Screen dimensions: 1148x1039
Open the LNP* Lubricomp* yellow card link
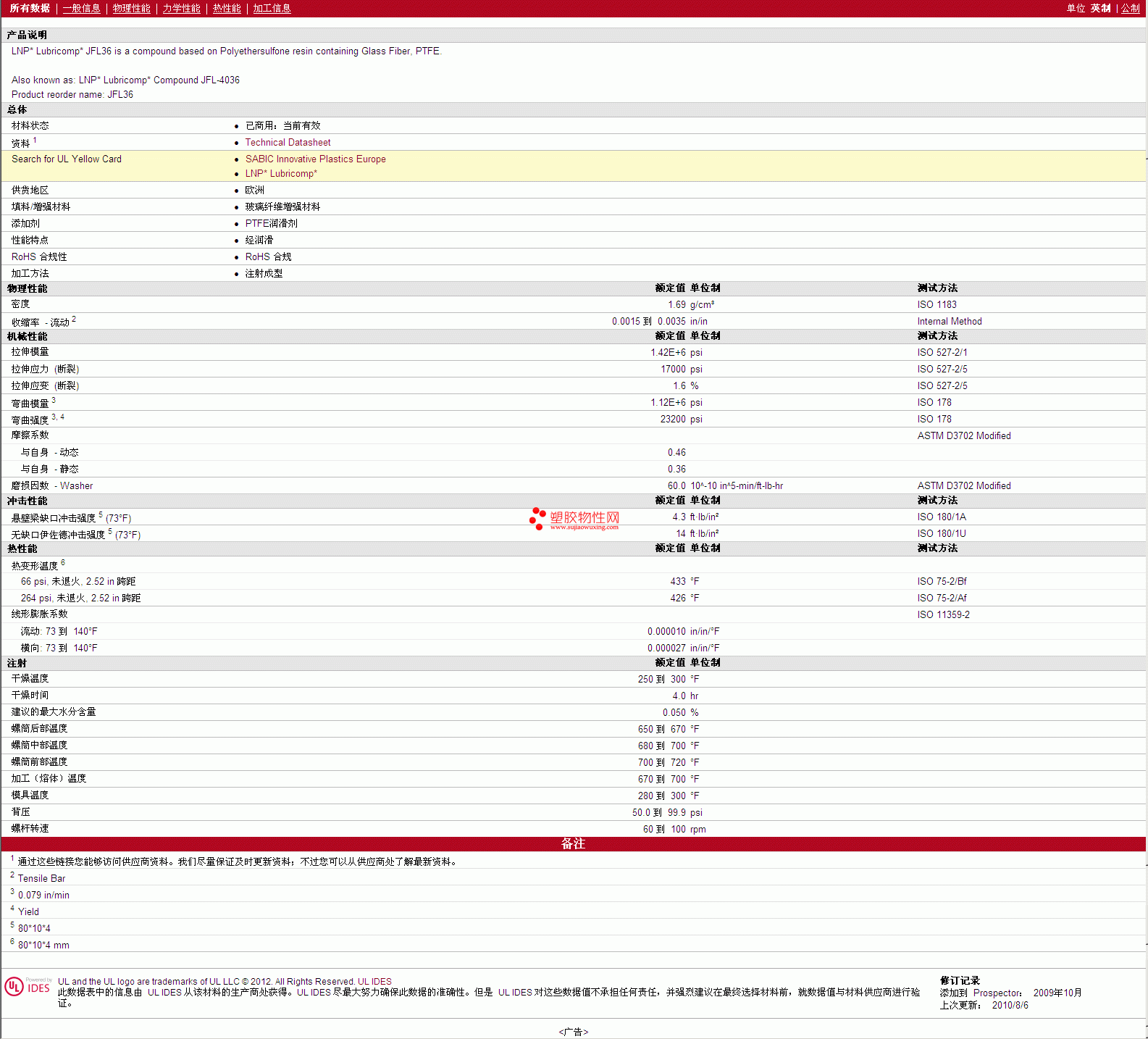[x=281, y=174]
